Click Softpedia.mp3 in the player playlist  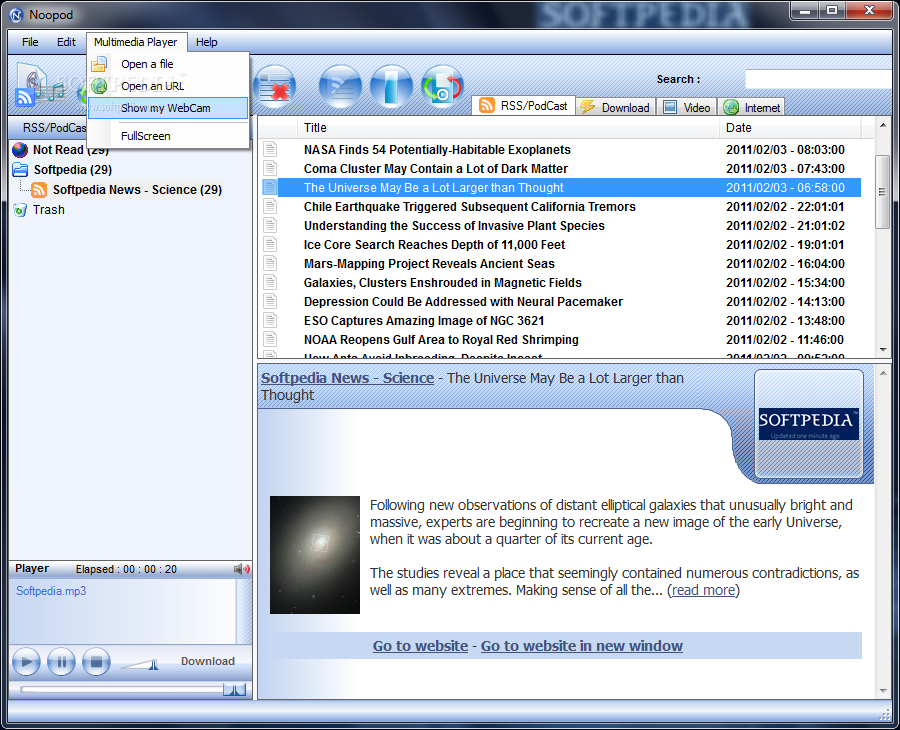(51, 591)
